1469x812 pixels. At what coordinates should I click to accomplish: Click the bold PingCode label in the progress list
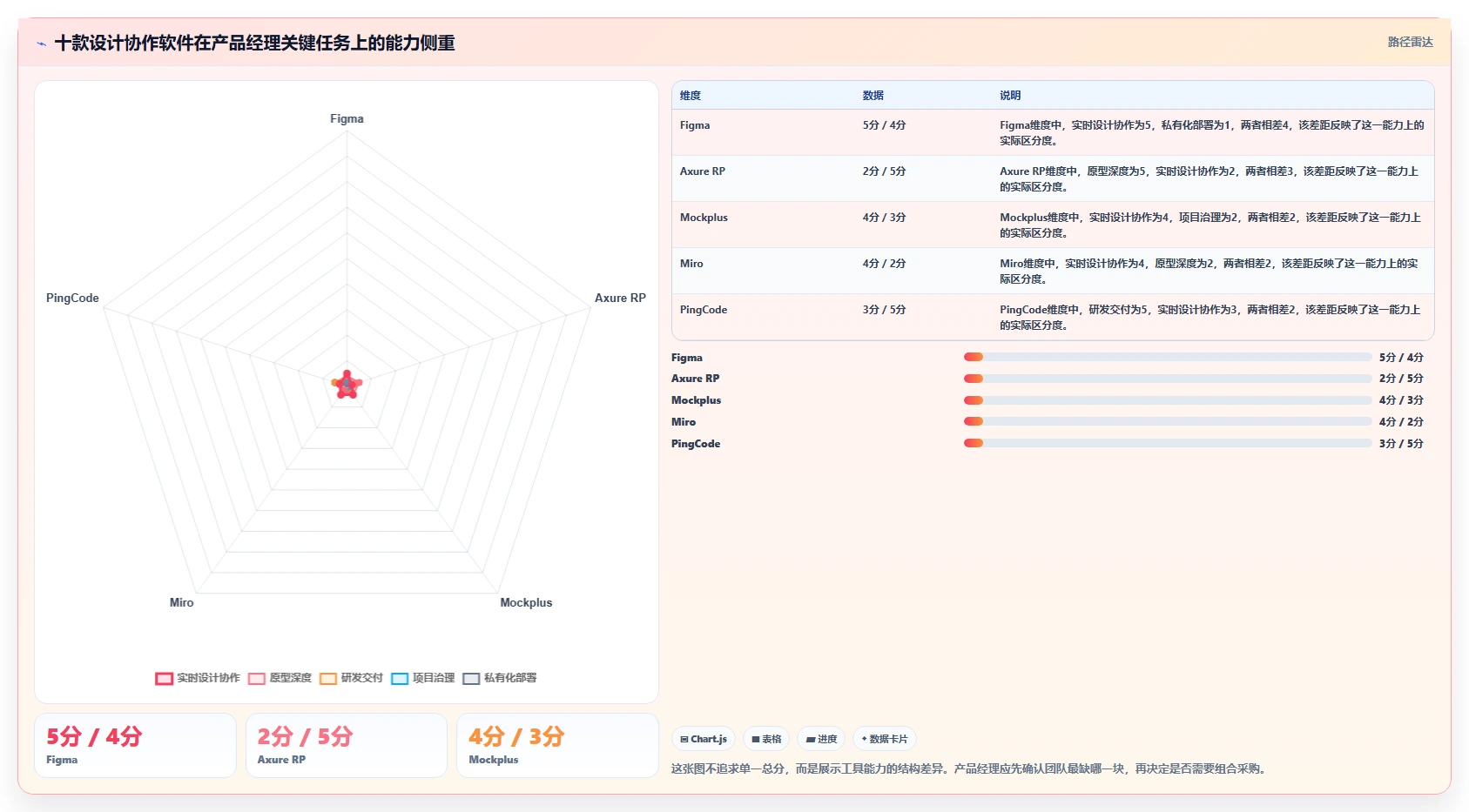pyautogui.click(x=696, y=444)
